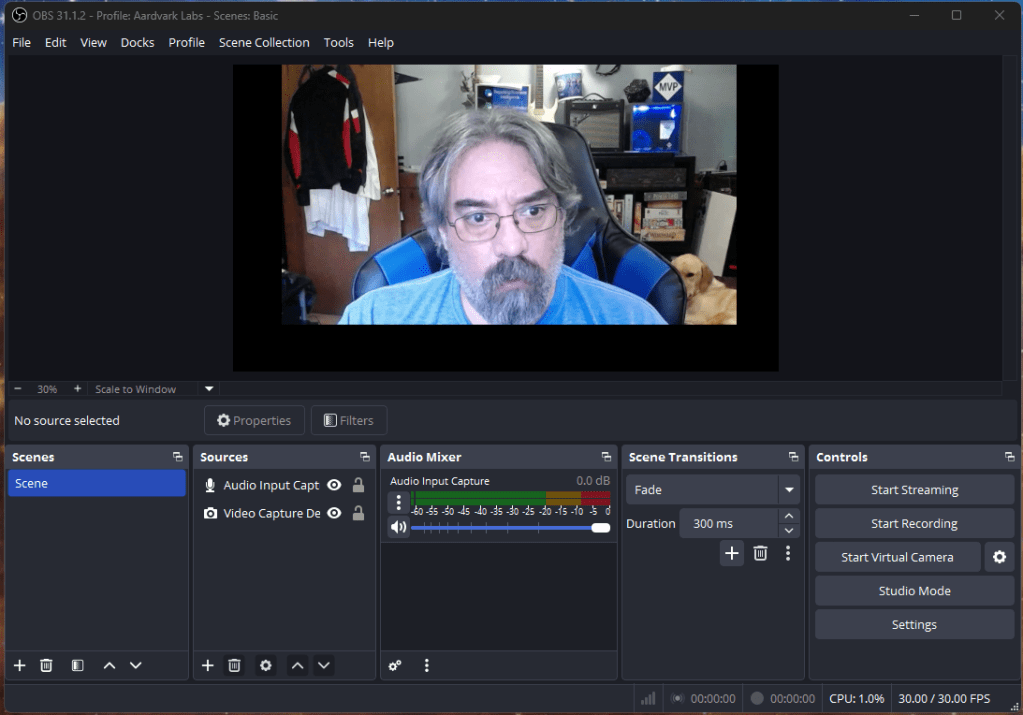This screenshot has width=1023, height=715.
Task: Enter Studio Mode
Action: 914,591
